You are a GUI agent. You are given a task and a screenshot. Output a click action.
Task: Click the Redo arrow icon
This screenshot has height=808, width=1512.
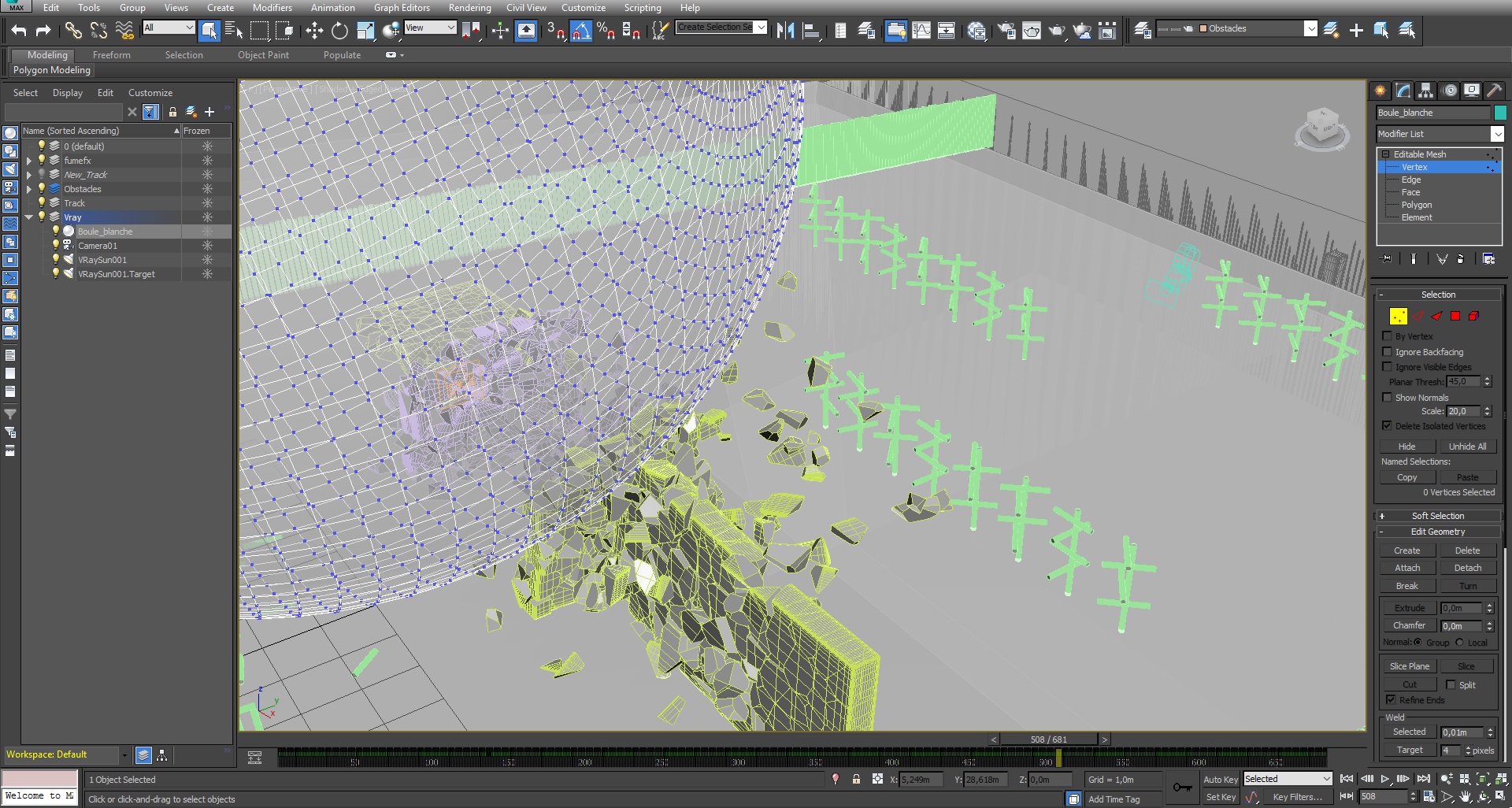click(43, 31)
